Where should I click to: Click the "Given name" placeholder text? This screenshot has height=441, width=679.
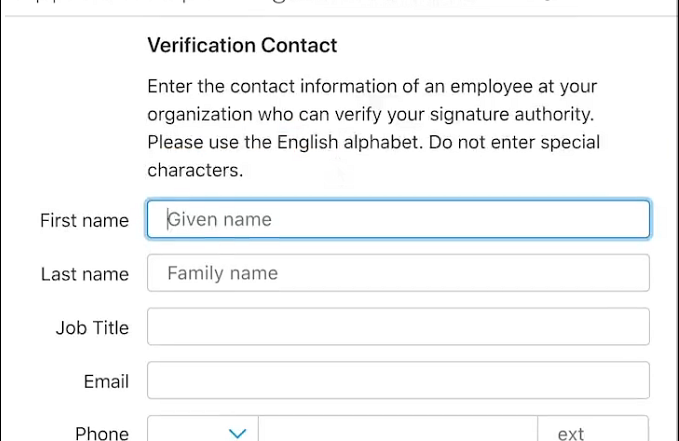click(220, 220)
